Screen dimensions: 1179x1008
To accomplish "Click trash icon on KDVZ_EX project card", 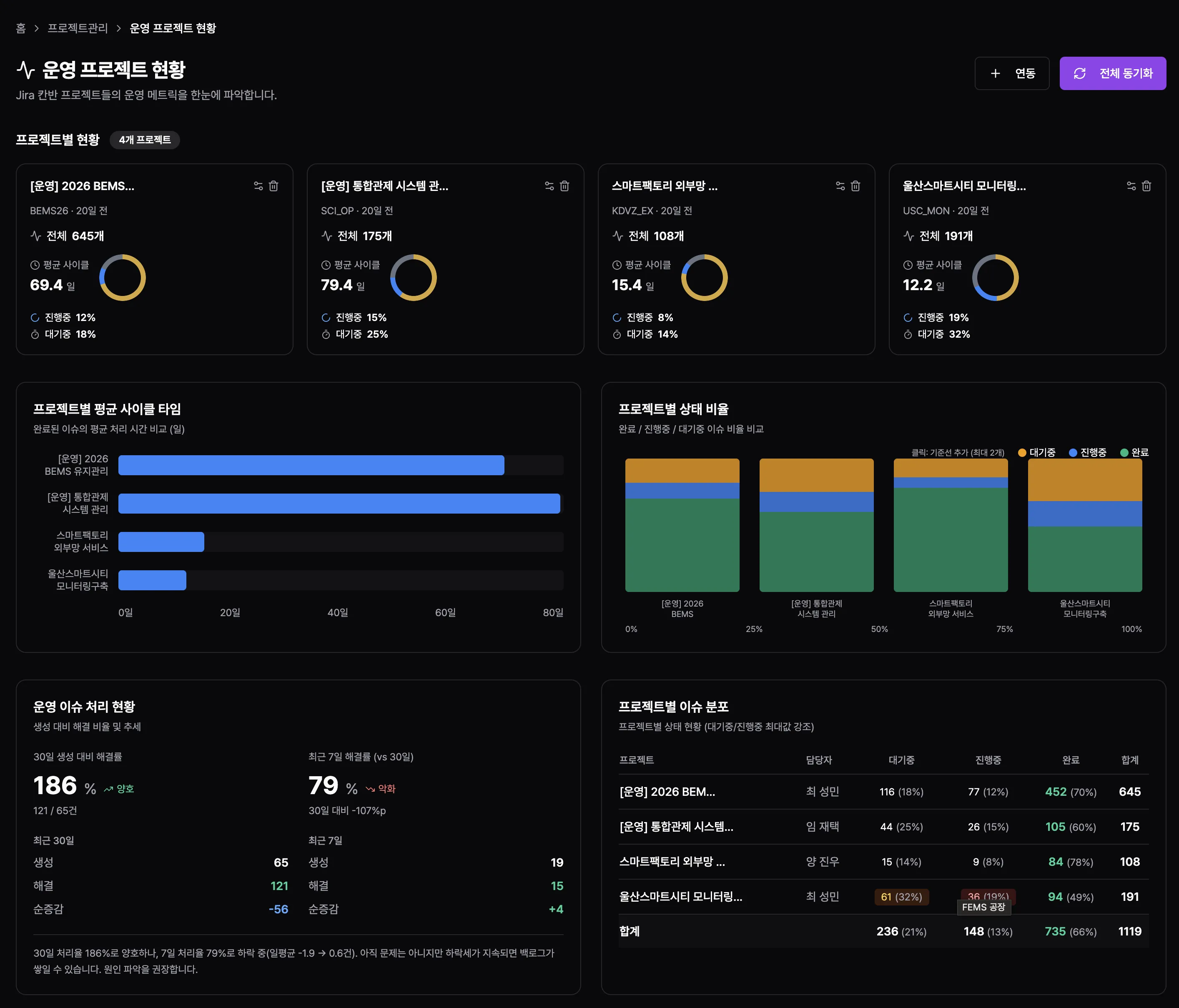I will click(x=855, y=186).
